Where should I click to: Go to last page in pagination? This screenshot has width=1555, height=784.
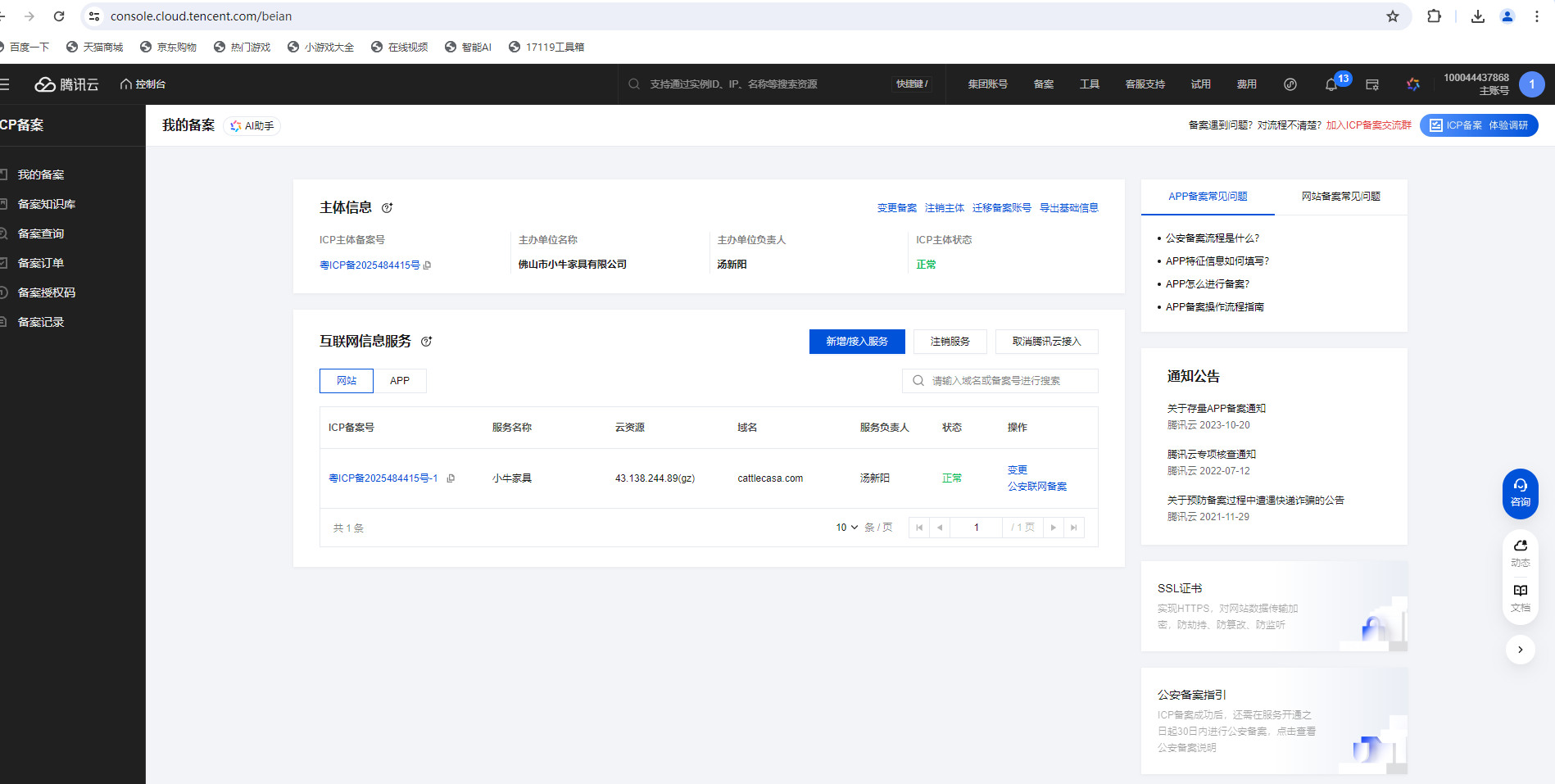coord(1074,528)
